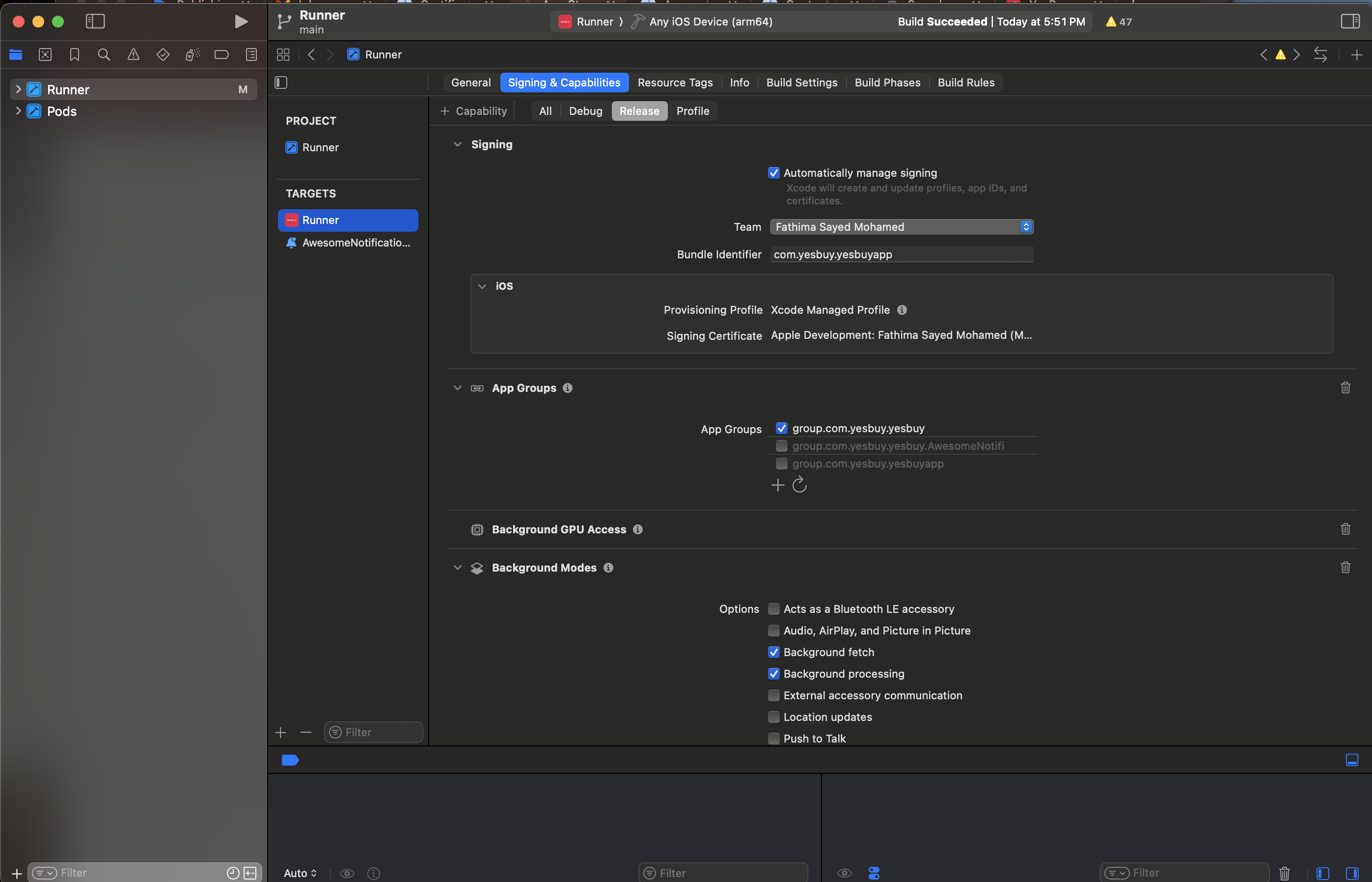The height and width of the screenshot is (882, 1372).
Task: Open the Bookmark navigator icon
Action: tap(75, 55)
